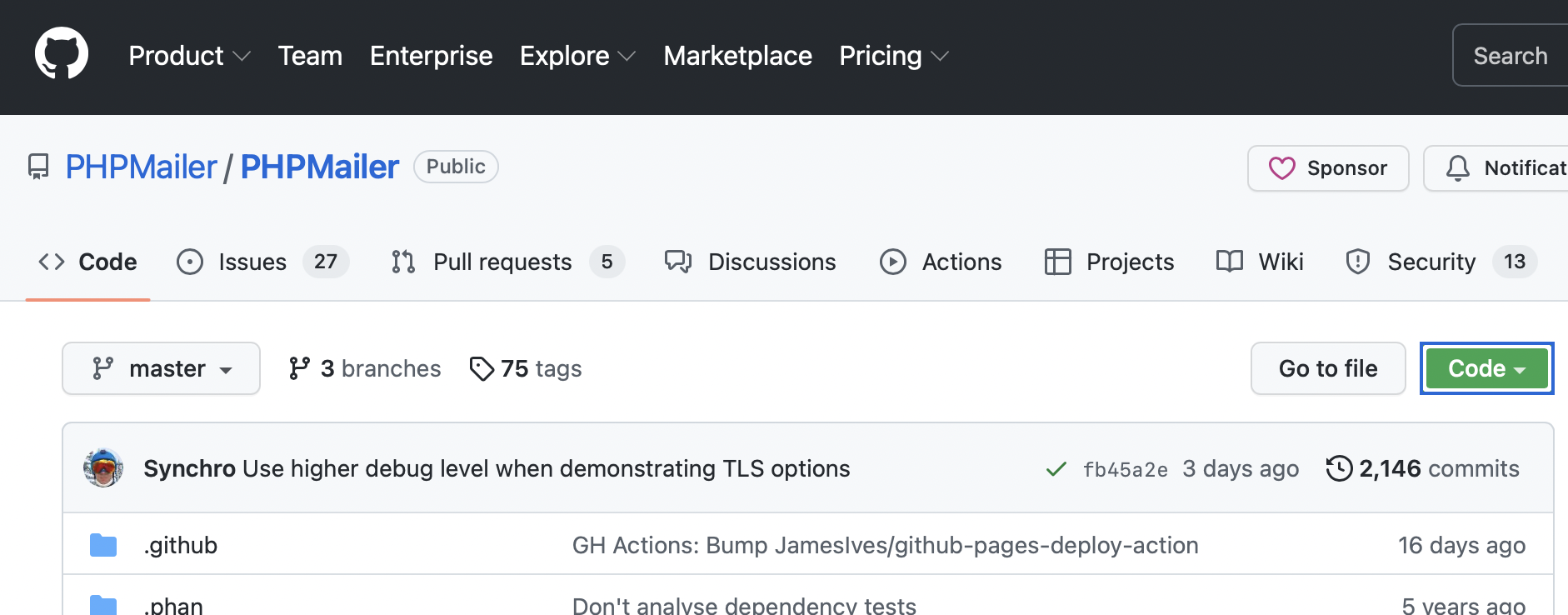Open commit hash fb45a2e
1568x615 pixels.
1126,469
